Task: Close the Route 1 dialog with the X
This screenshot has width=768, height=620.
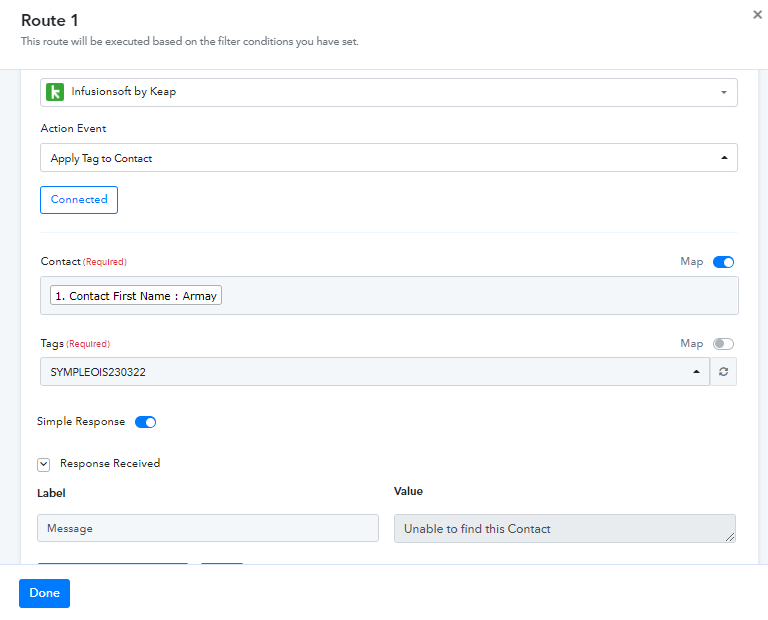Action: click(757, 15)
